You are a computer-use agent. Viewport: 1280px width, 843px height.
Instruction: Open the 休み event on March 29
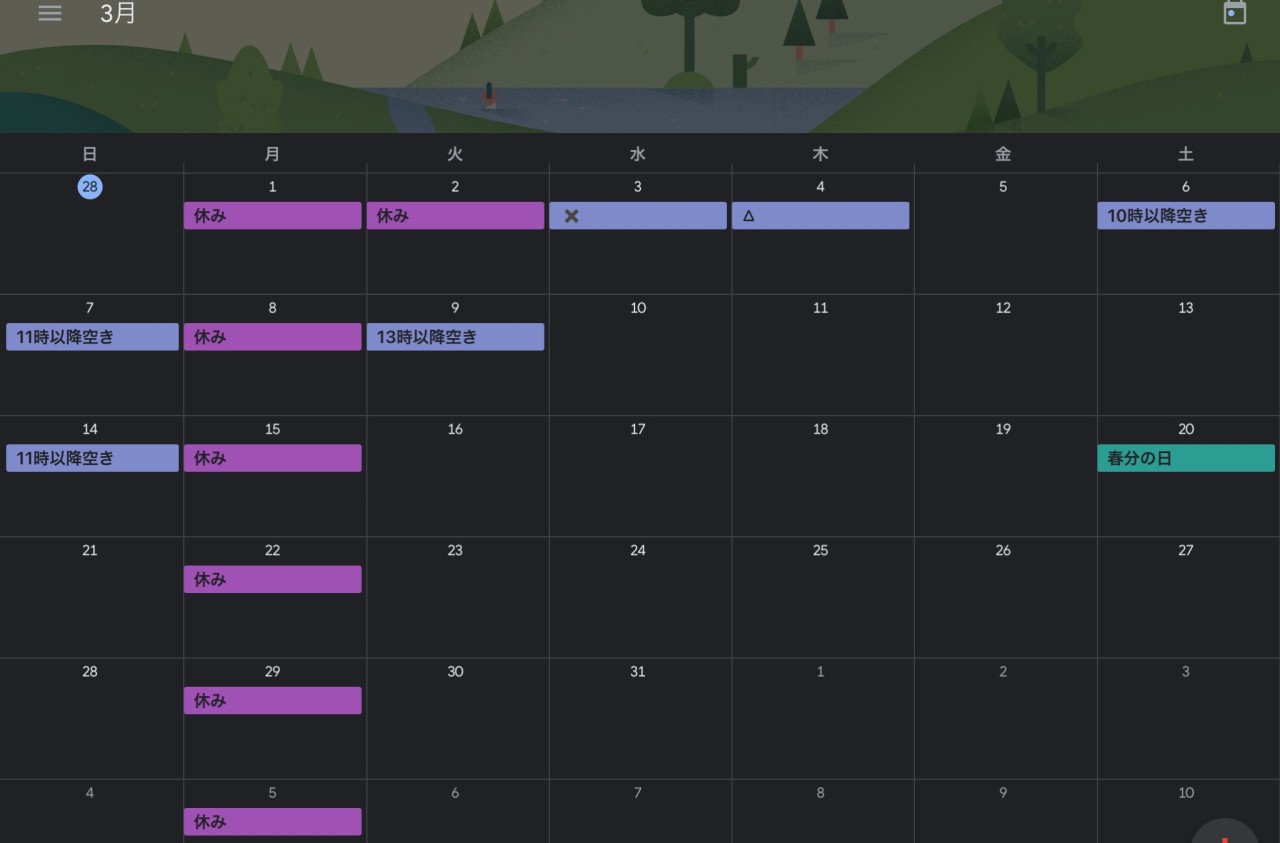point(272,700)
